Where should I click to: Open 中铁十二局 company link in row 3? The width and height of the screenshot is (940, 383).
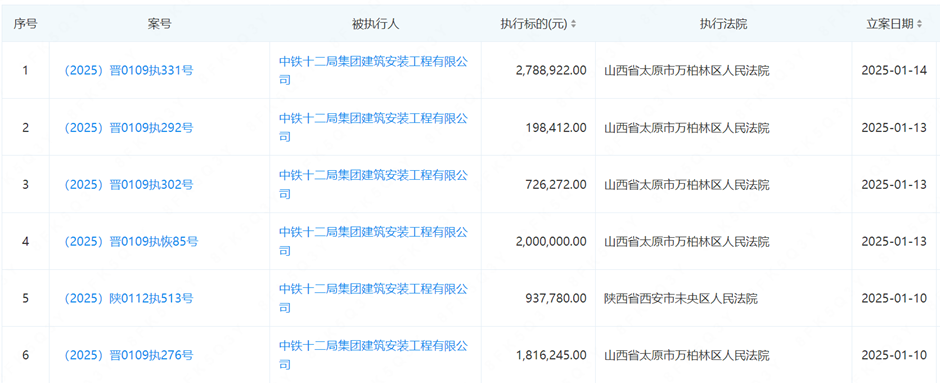(373, 185)
